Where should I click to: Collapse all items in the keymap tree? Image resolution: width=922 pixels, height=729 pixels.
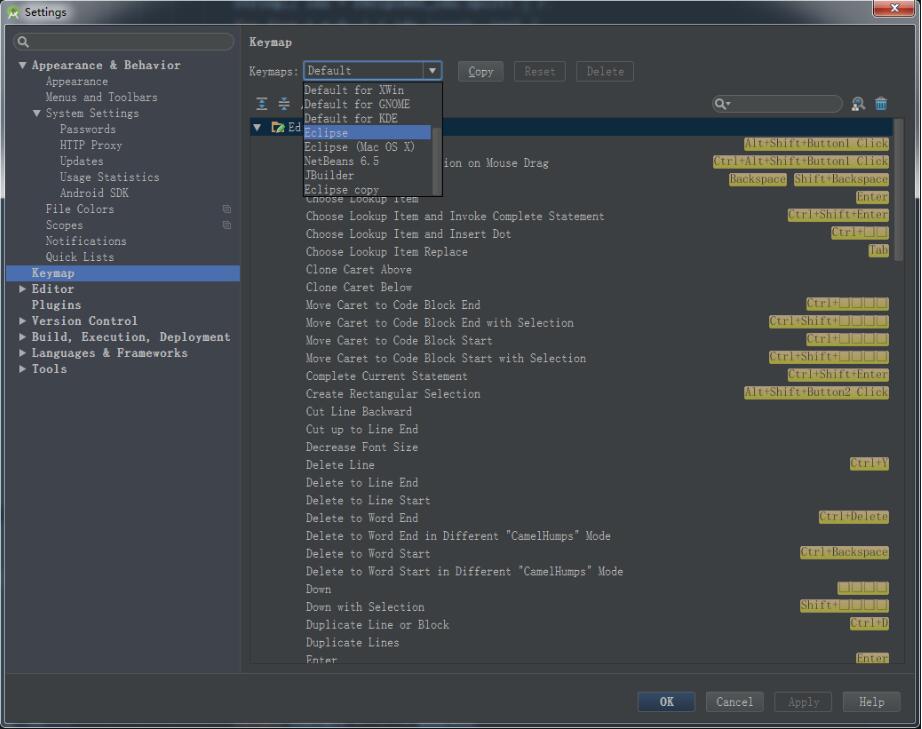point(284,103)
